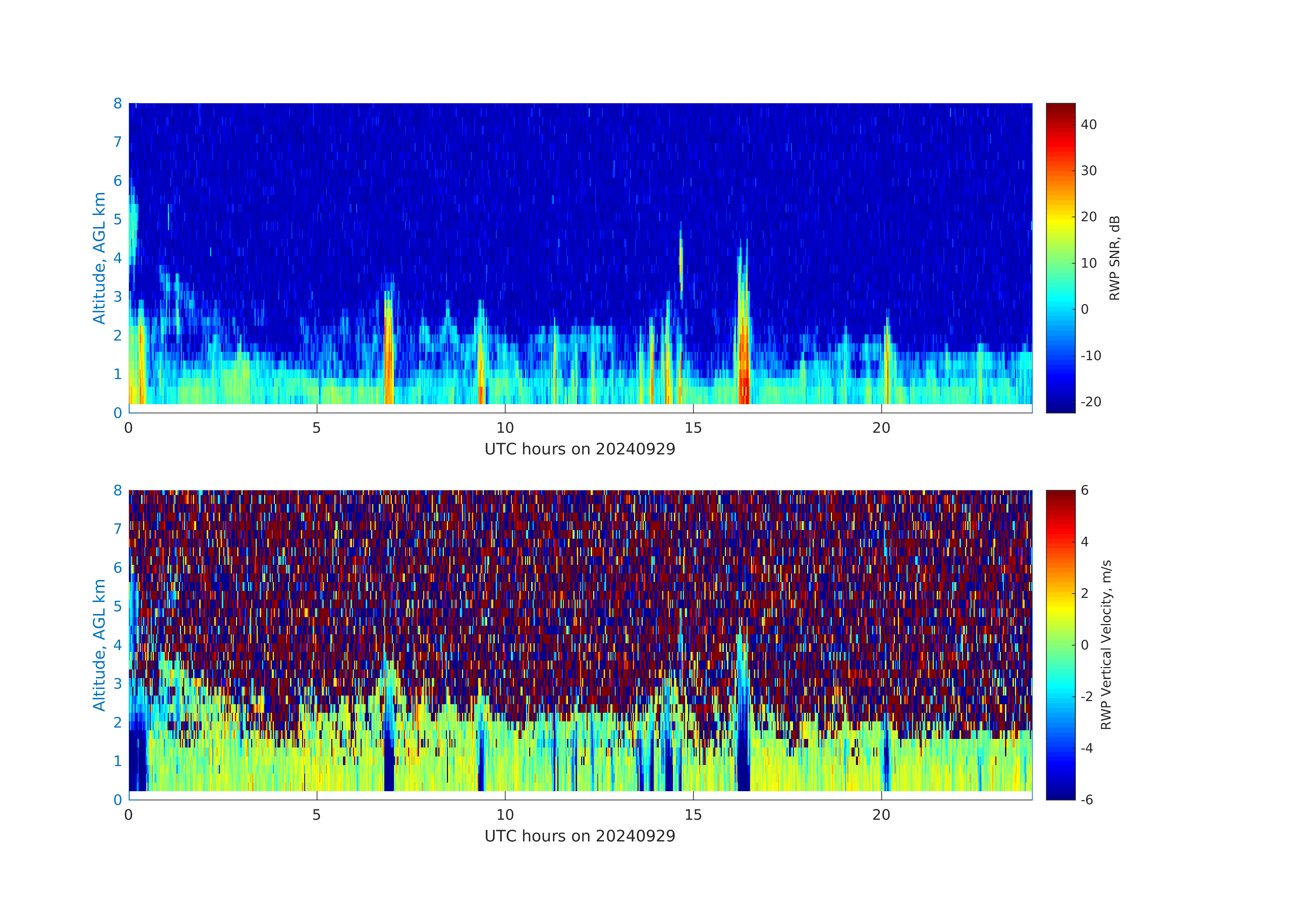Viewport: 1316px width, 903px height.
Task: Click the 8 km tick on top plot
Action: (x=118, y=104)
